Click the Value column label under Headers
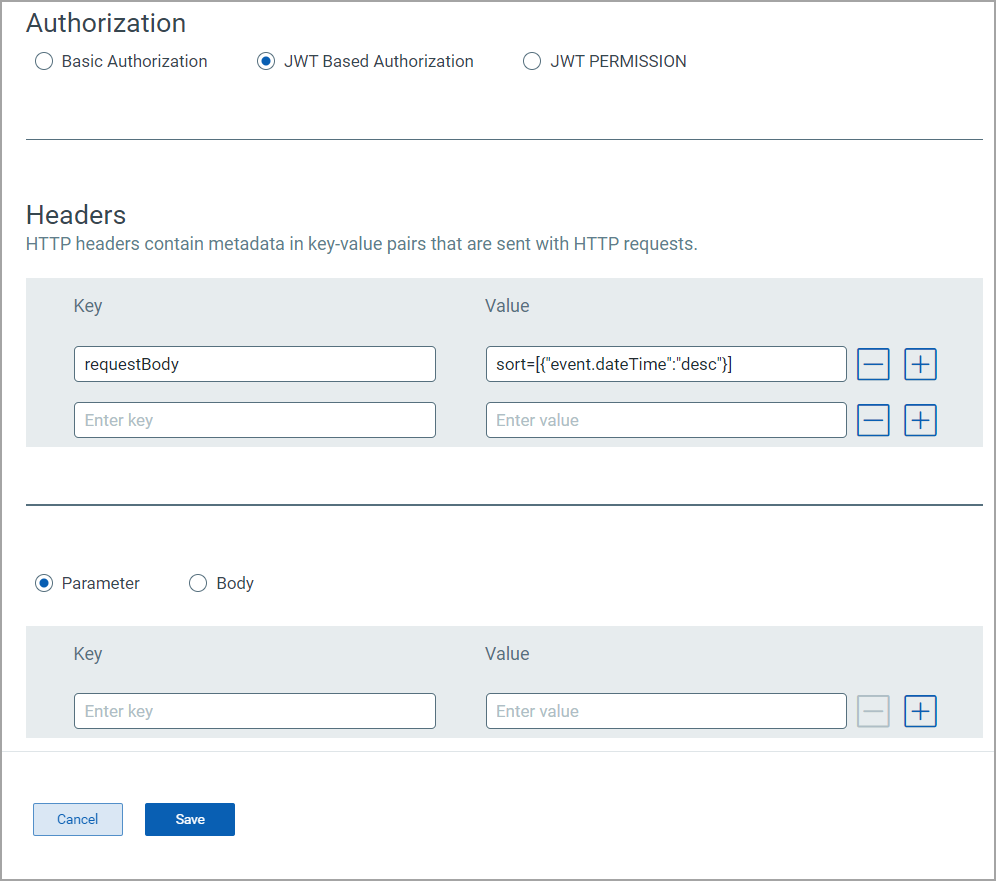 point(507,306)
